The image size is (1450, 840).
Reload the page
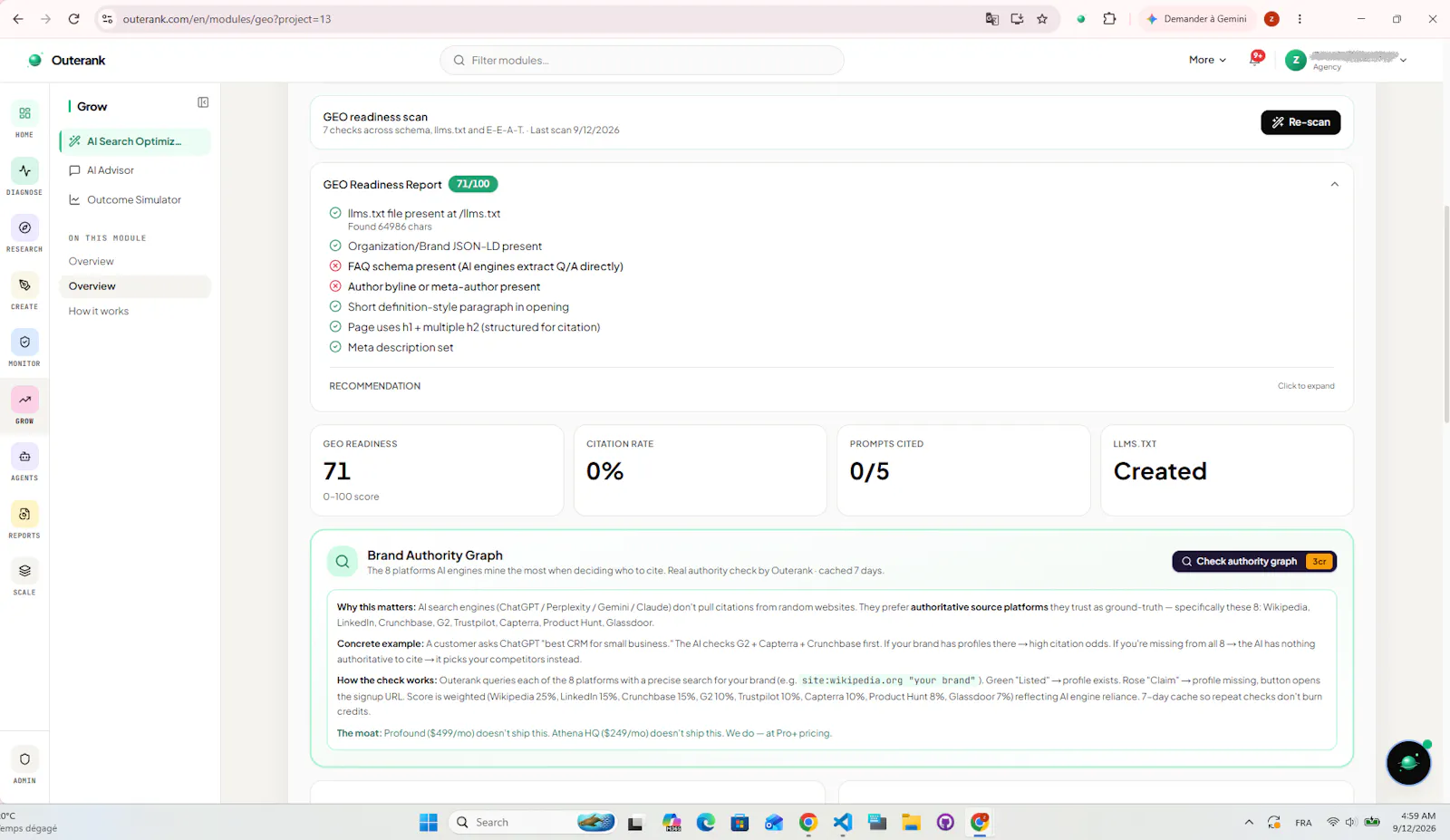coord(74,19)
